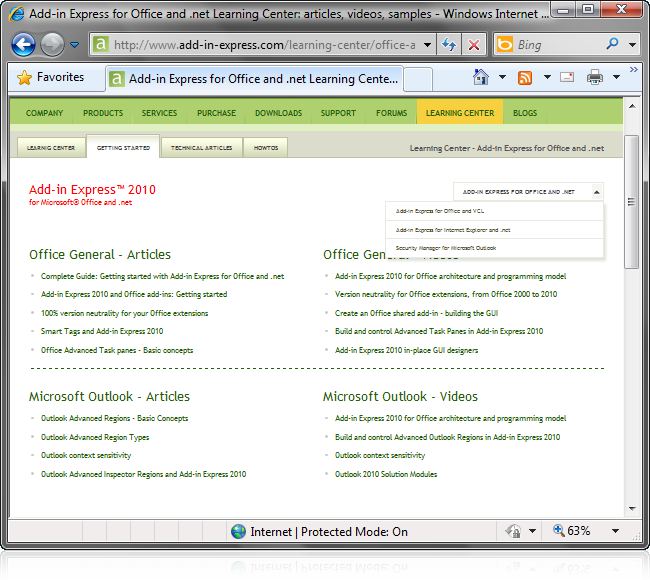Click the Bing search box
650x580 pixels.
coord(558,44)
